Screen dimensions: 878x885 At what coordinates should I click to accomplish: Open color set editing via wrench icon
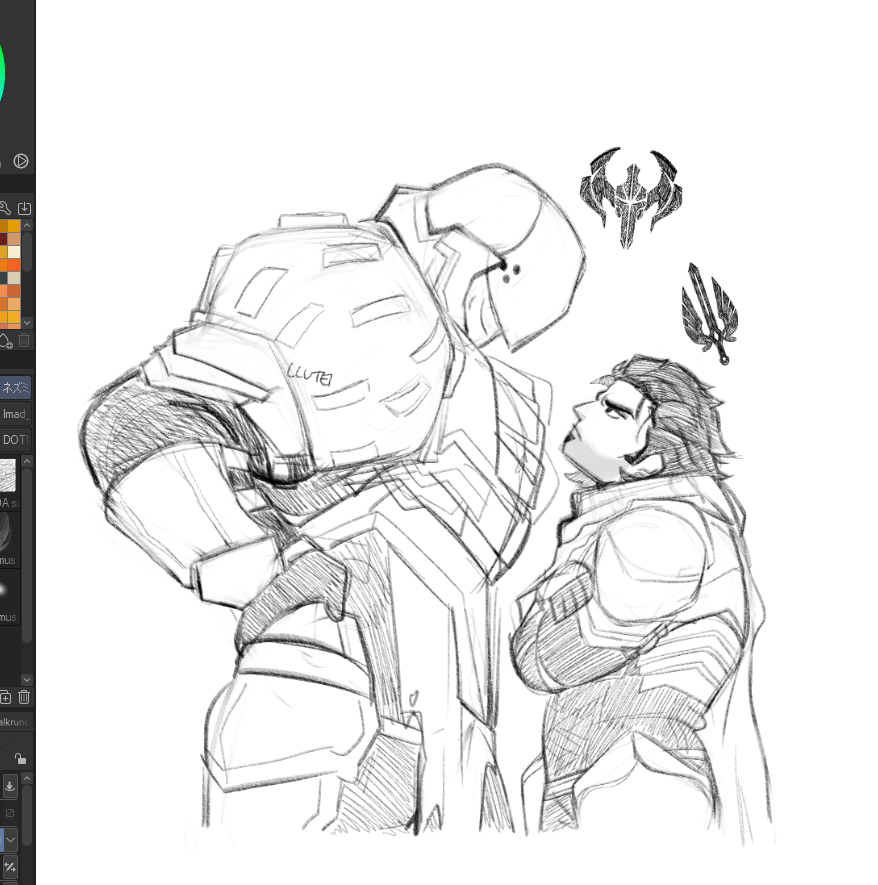pos(5,208)
